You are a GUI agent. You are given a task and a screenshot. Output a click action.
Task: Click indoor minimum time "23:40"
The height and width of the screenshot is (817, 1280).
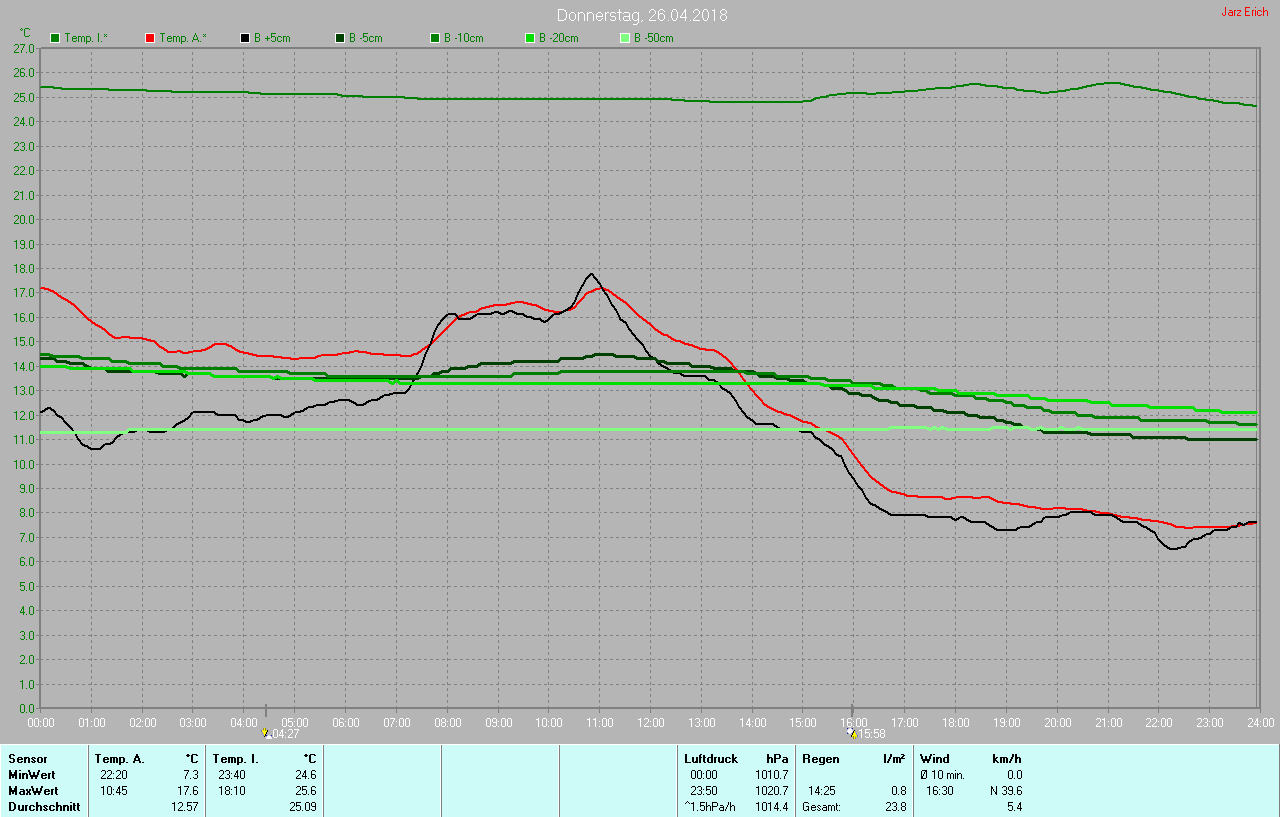click(x=232, y=775)
